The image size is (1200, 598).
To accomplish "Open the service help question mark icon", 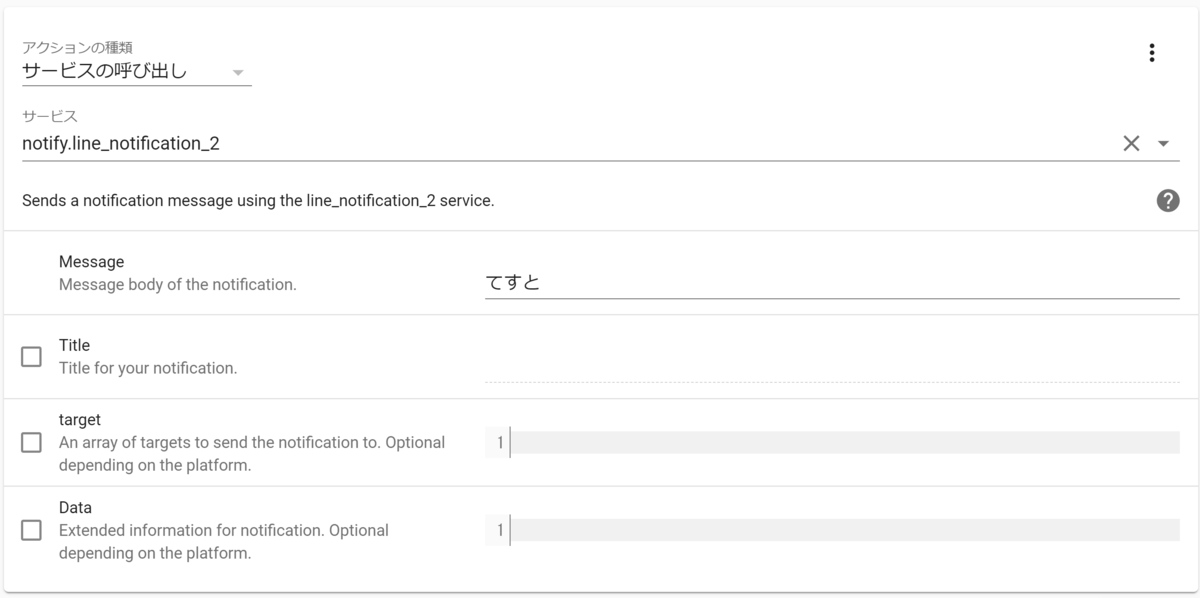I will [x=1167, y=200].
